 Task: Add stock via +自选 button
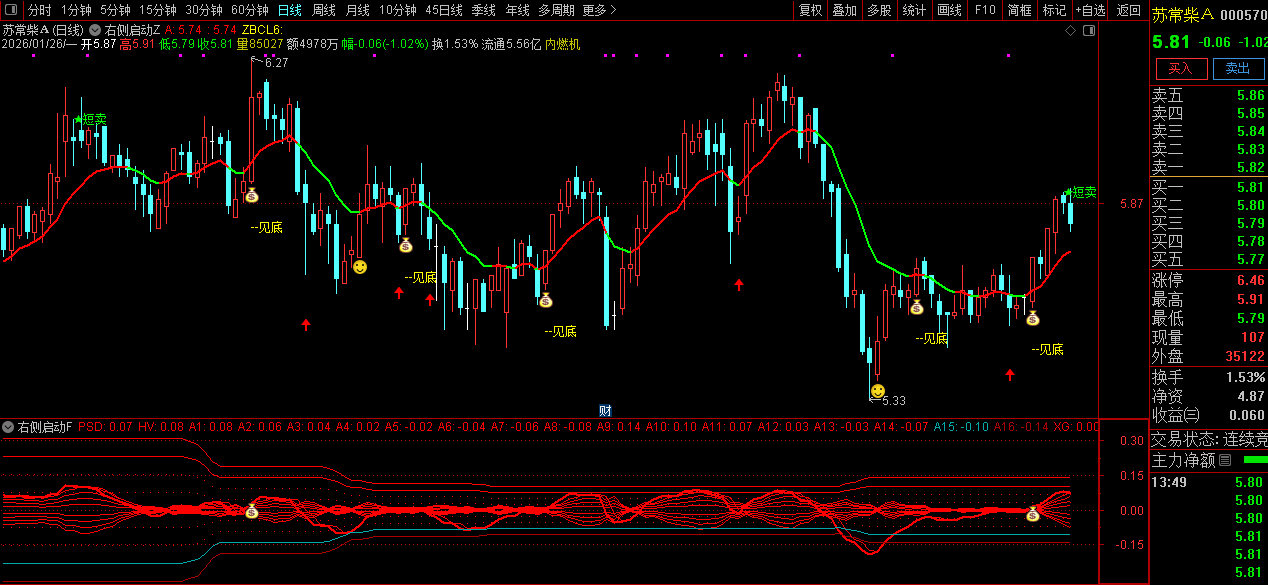(x=1090, y=10)
